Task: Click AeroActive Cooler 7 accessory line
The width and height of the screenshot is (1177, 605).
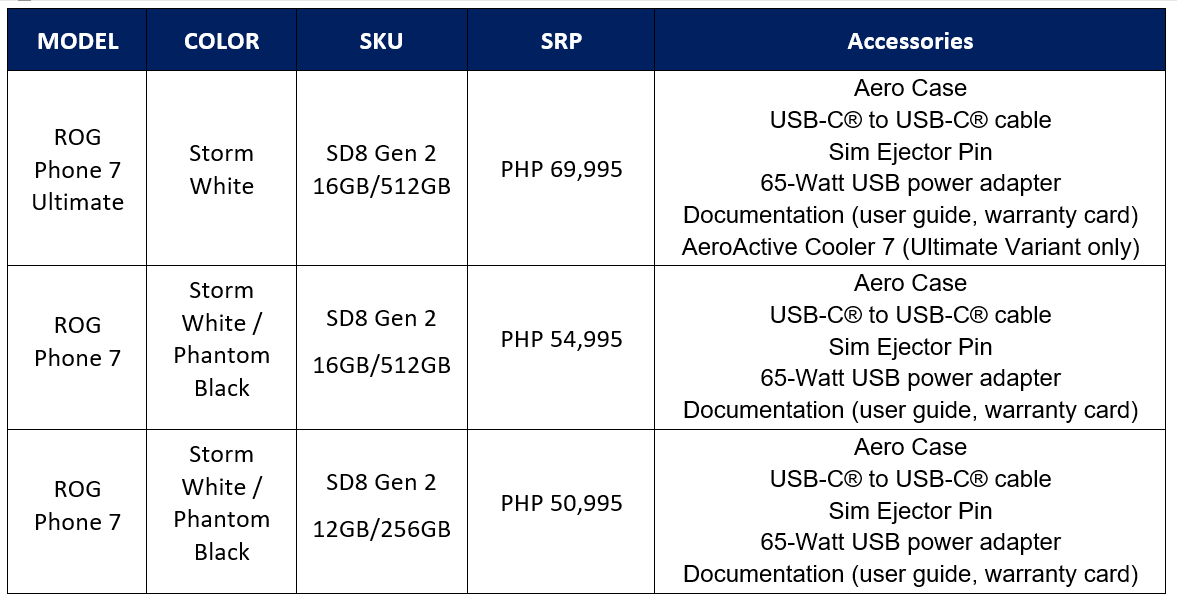Action: pyautogui.click(x=910, y=247)
